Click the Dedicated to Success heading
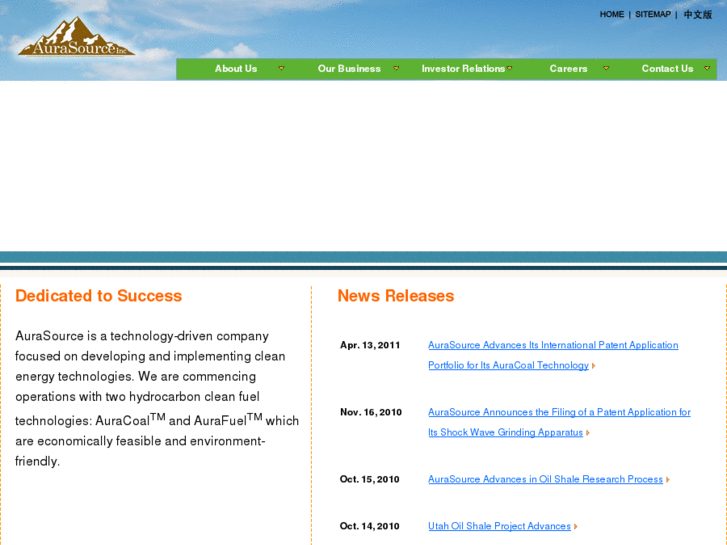 (98, 296)
